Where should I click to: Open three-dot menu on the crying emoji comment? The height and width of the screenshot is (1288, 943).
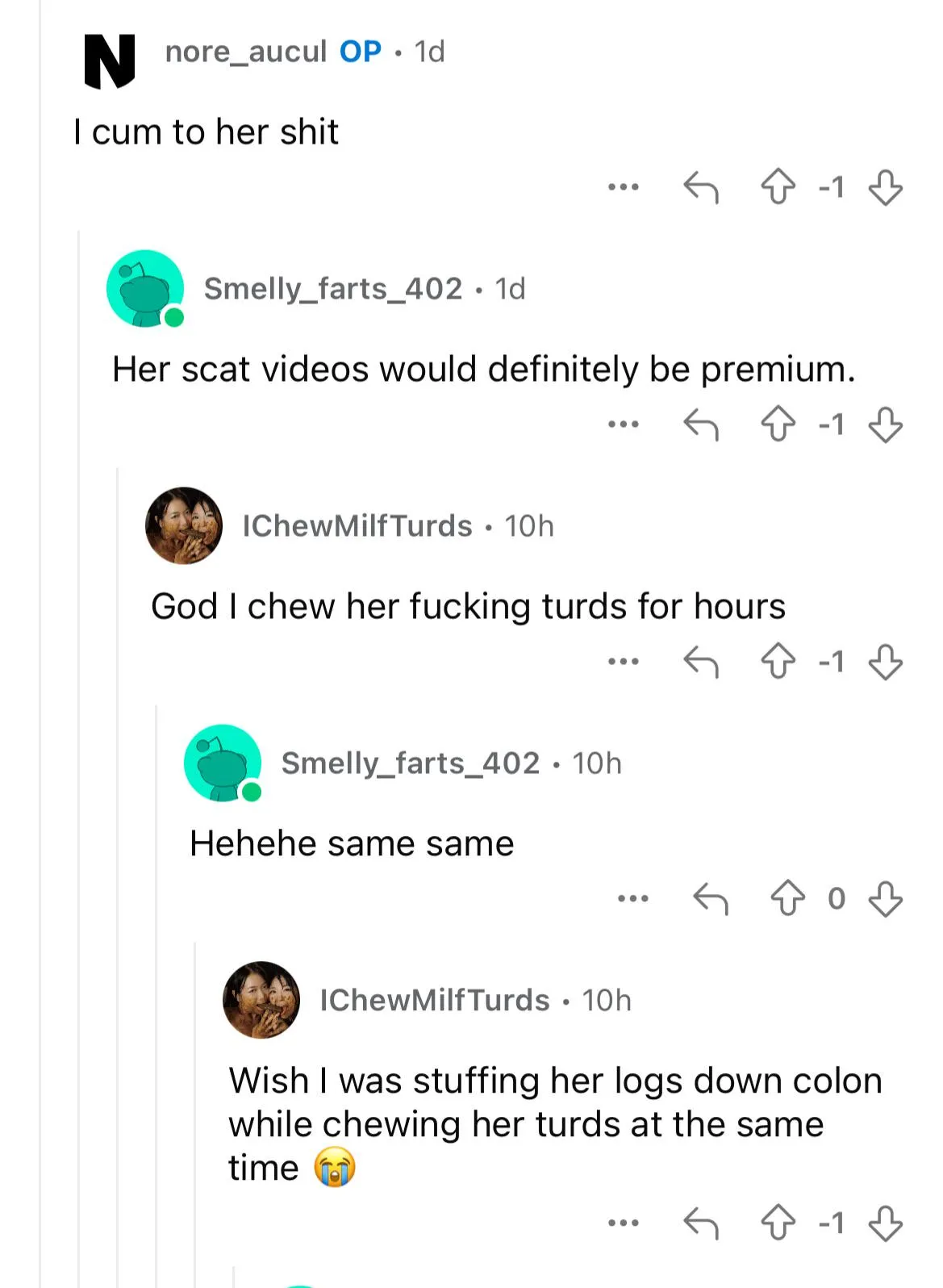pos(624,1223)
